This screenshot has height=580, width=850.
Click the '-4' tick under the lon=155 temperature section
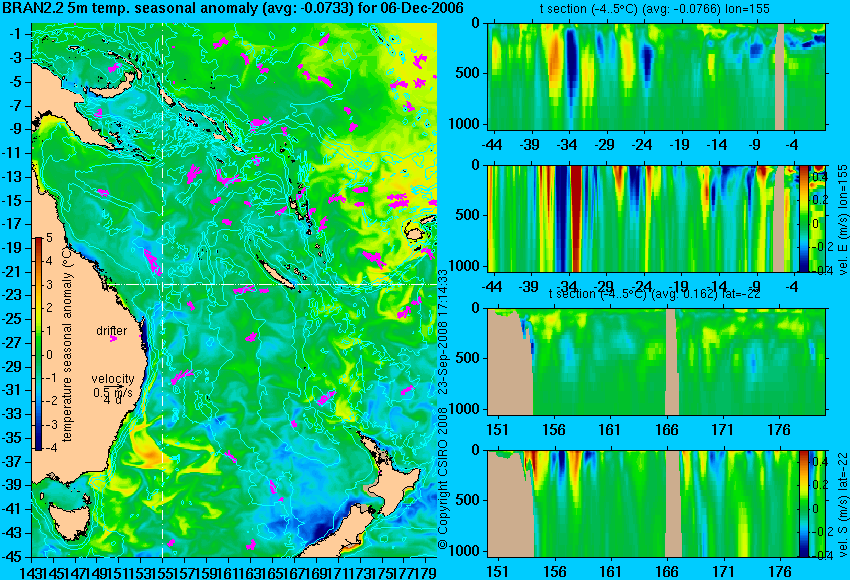click(793, 145)
